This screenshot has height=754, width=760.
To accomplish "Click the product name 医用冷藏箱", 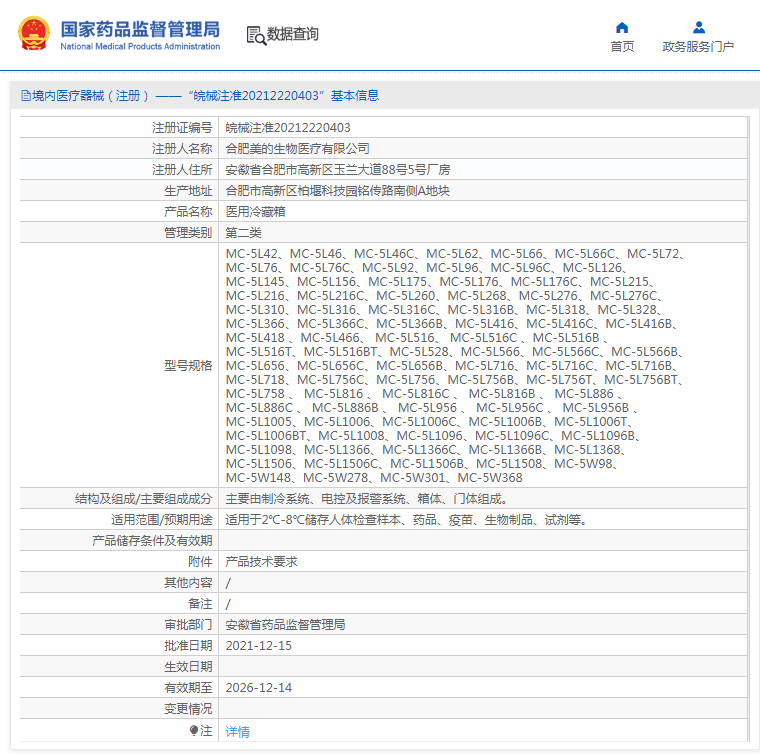I will click(x=255, y=211).
